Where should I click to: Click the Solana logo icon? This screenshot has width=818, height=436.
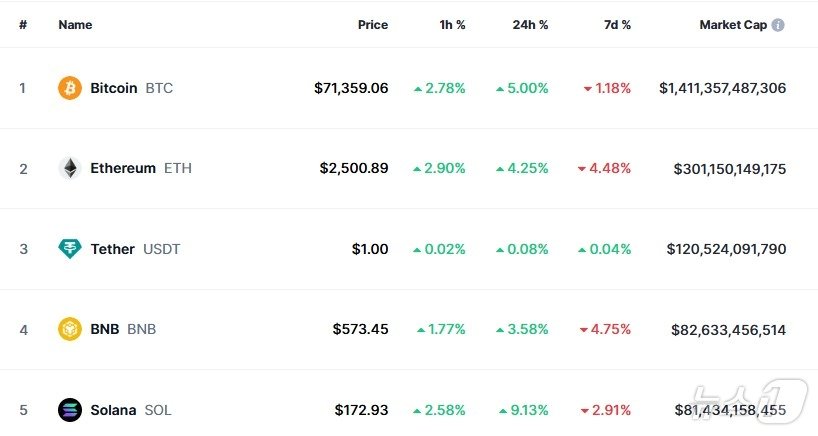tap(70, 410)
